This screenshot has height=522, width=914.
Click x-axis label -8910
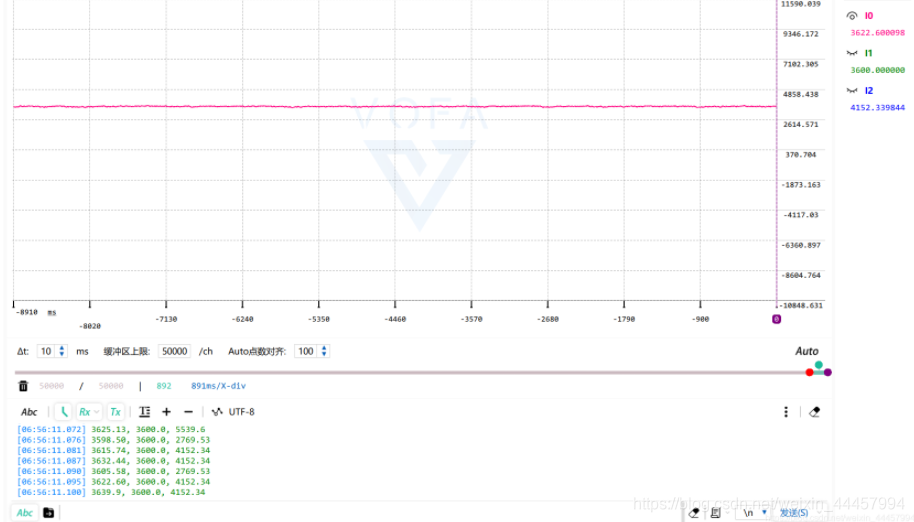pyautogui.click(x=27, y=312)
